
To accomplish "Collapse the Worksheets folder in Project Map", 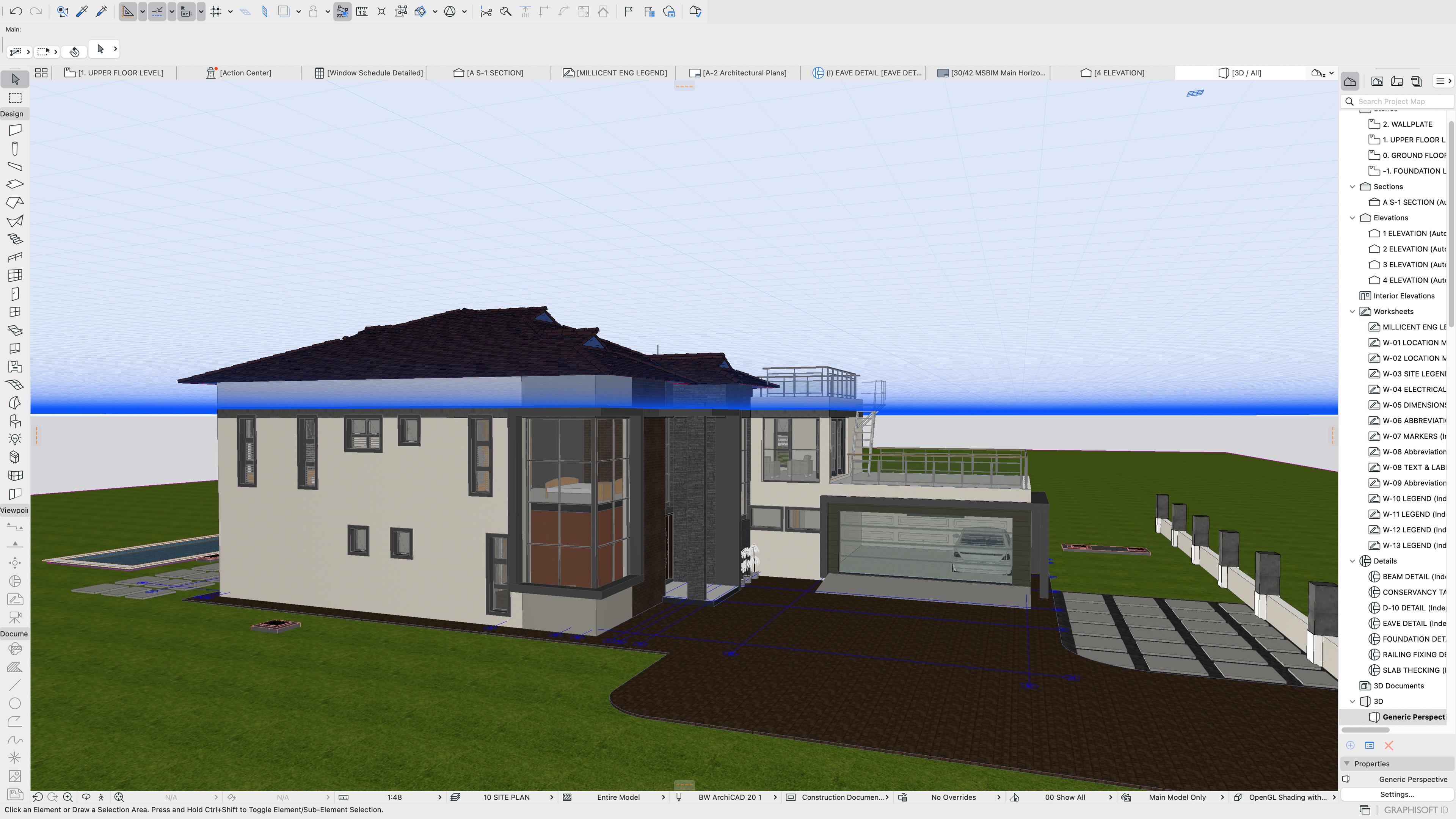I will coord(1352,311).
